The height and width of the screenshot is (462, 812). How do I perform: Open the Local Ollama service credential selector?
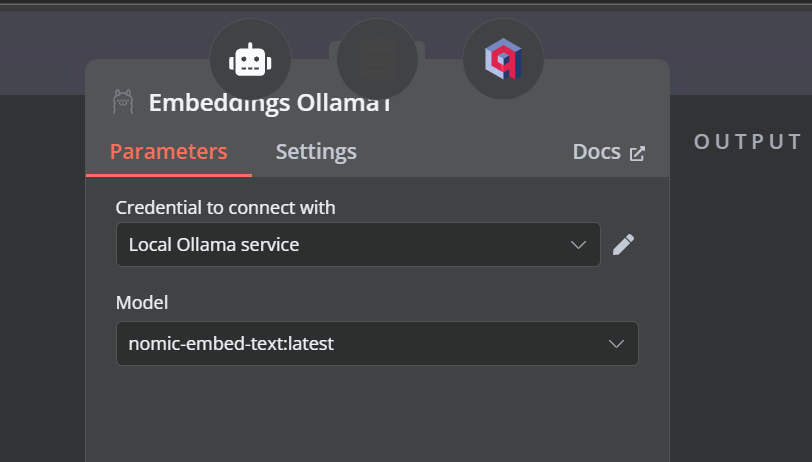[358, 244]
